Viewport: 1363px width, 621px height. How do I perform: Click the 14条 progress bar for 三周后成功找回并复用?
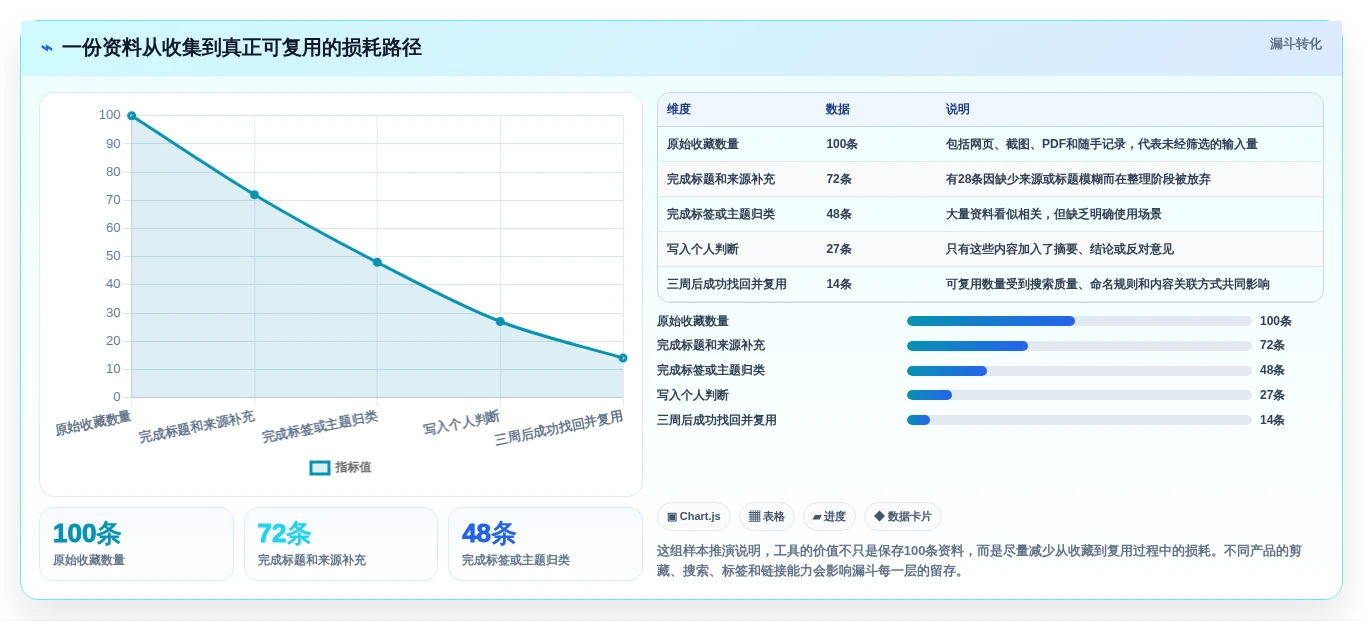point(1079,420)
